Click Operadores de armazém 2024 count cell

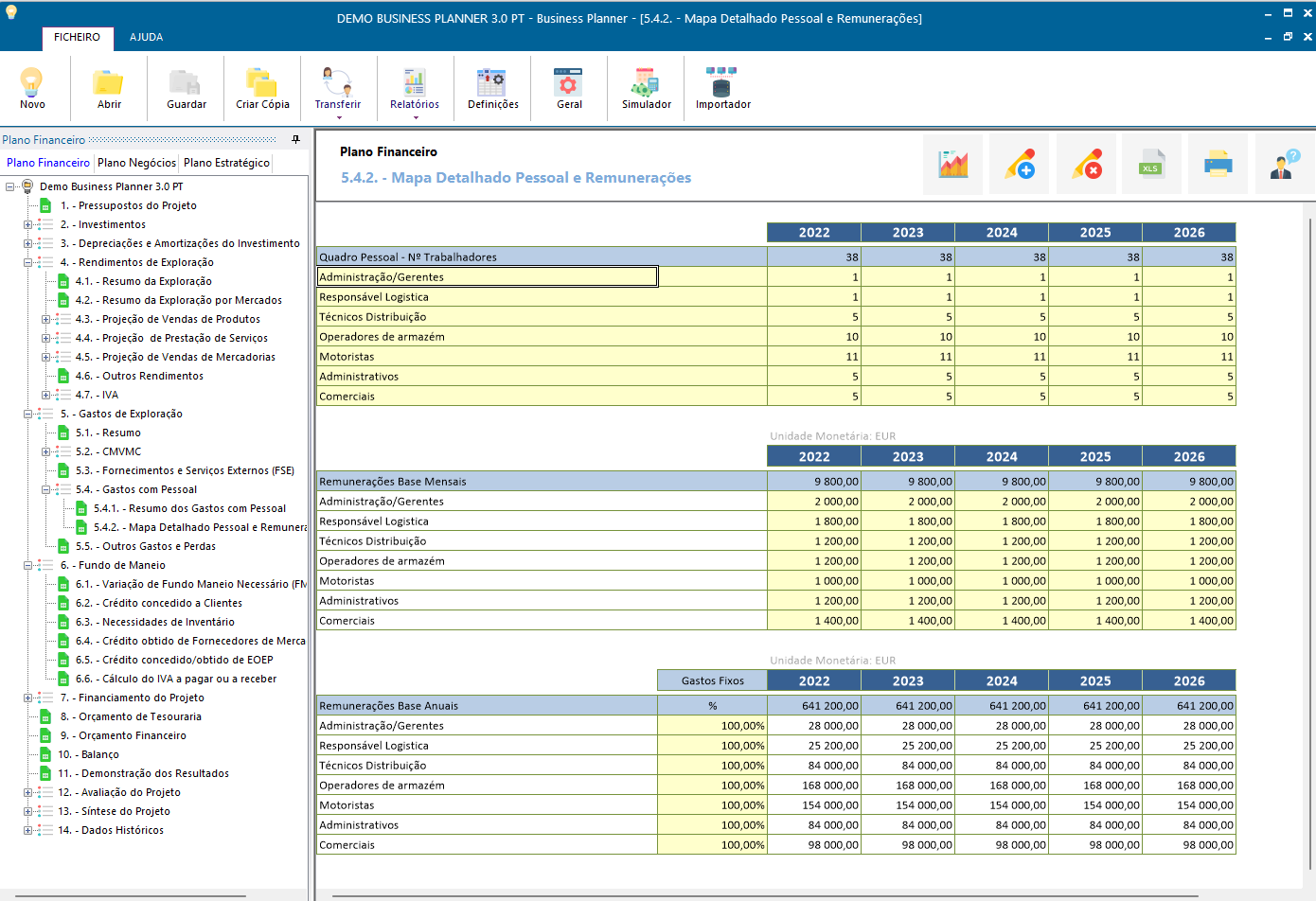point(1002,337)
